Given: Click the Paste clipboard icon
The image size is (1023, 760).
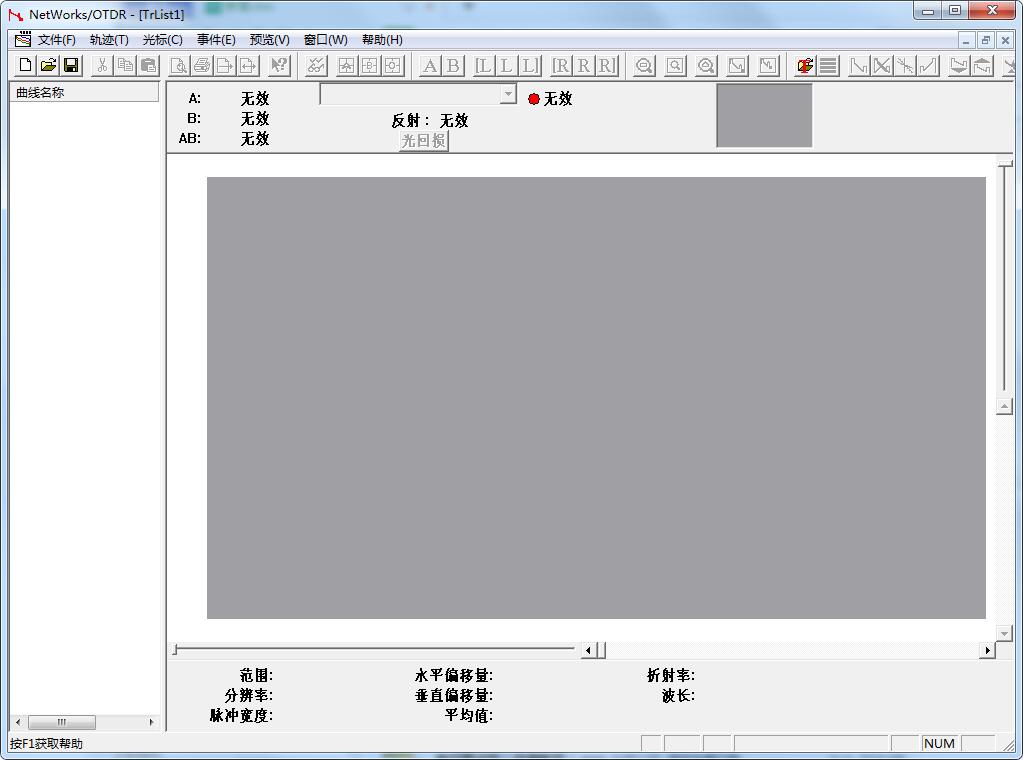Looking at the screenshot, I should 148,65.
